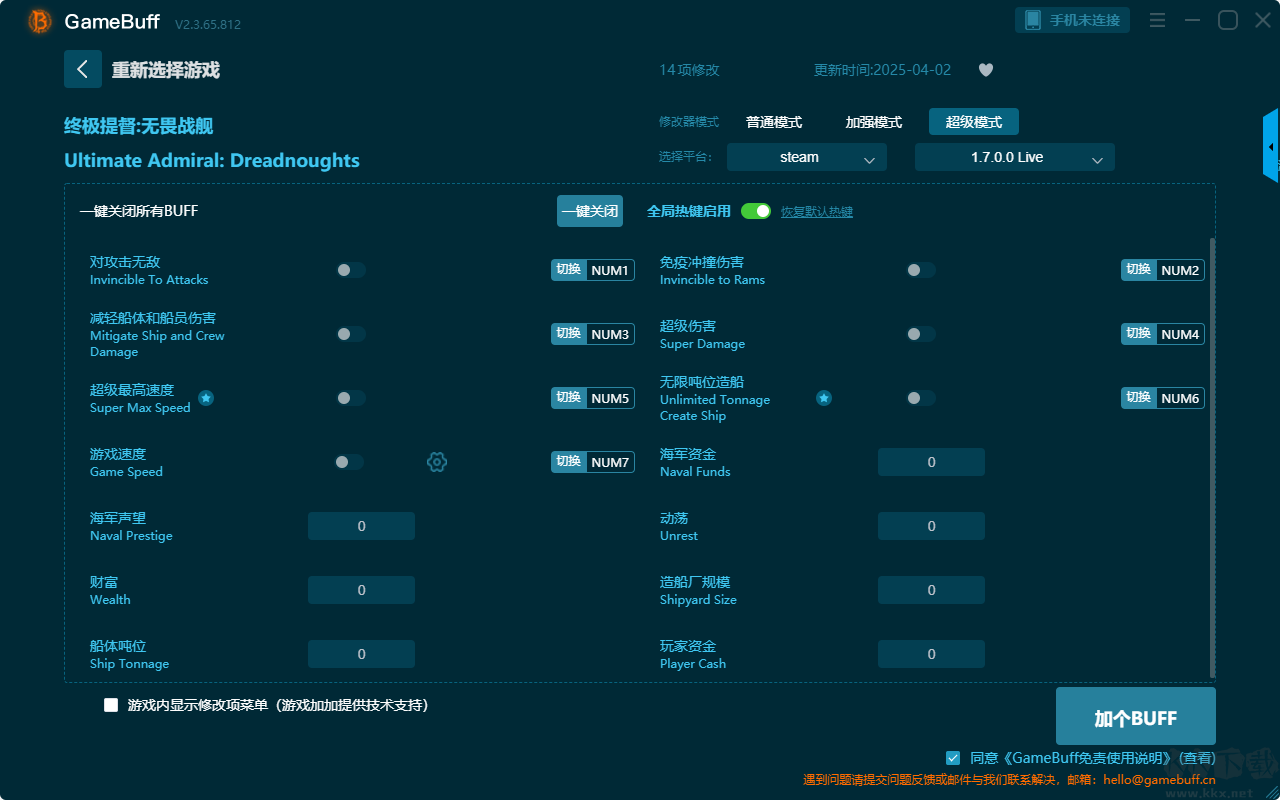Enable Invincible to Rams switch
This screenshot has width=1280, height=800.
click(921, 270)
